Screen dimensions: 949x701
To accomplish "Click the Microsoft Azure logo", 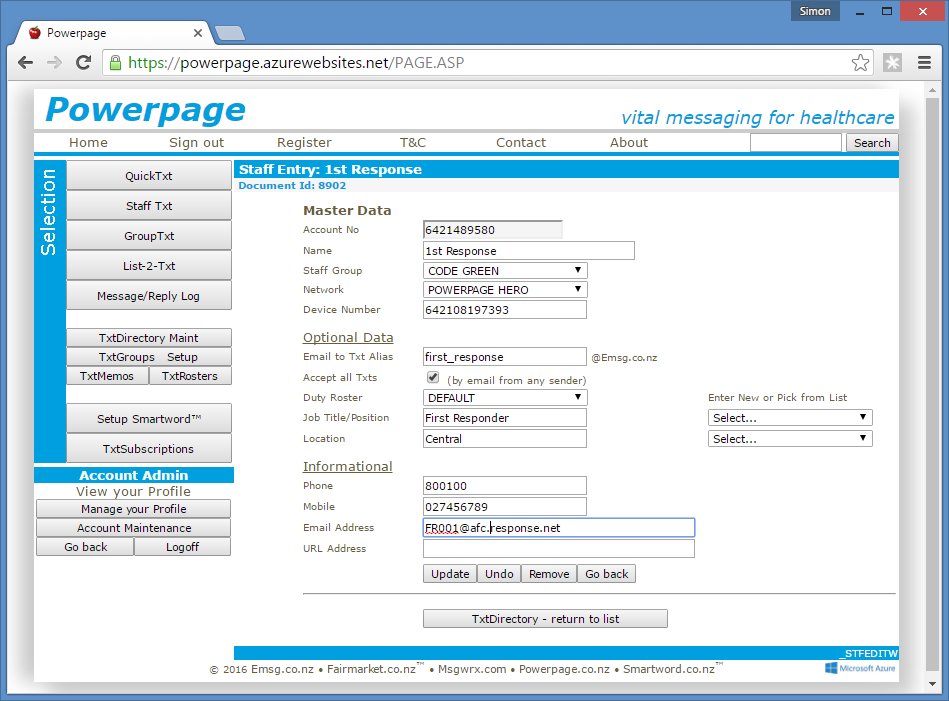I will tap(861, 668).
